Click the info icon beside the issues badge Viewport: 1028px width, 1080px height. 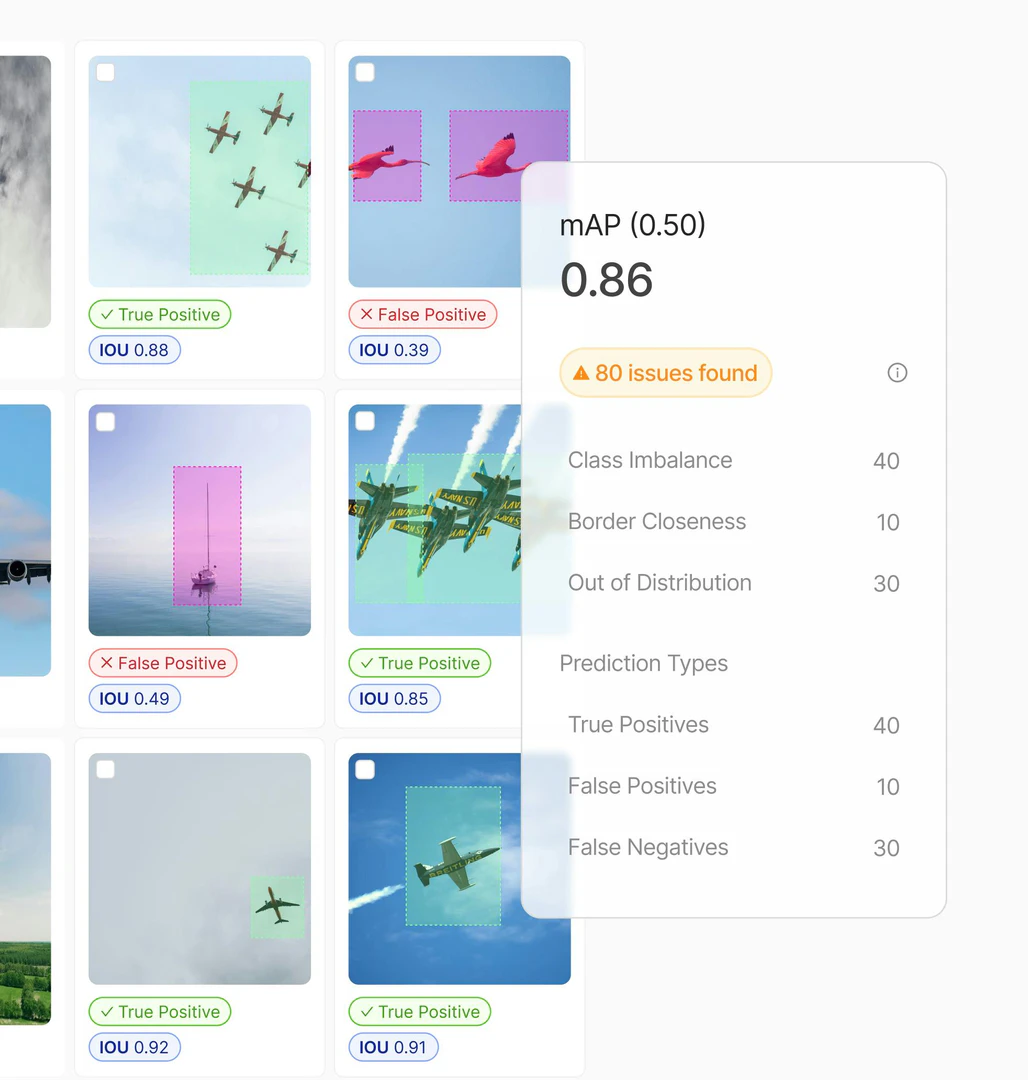tap(897, 372)
